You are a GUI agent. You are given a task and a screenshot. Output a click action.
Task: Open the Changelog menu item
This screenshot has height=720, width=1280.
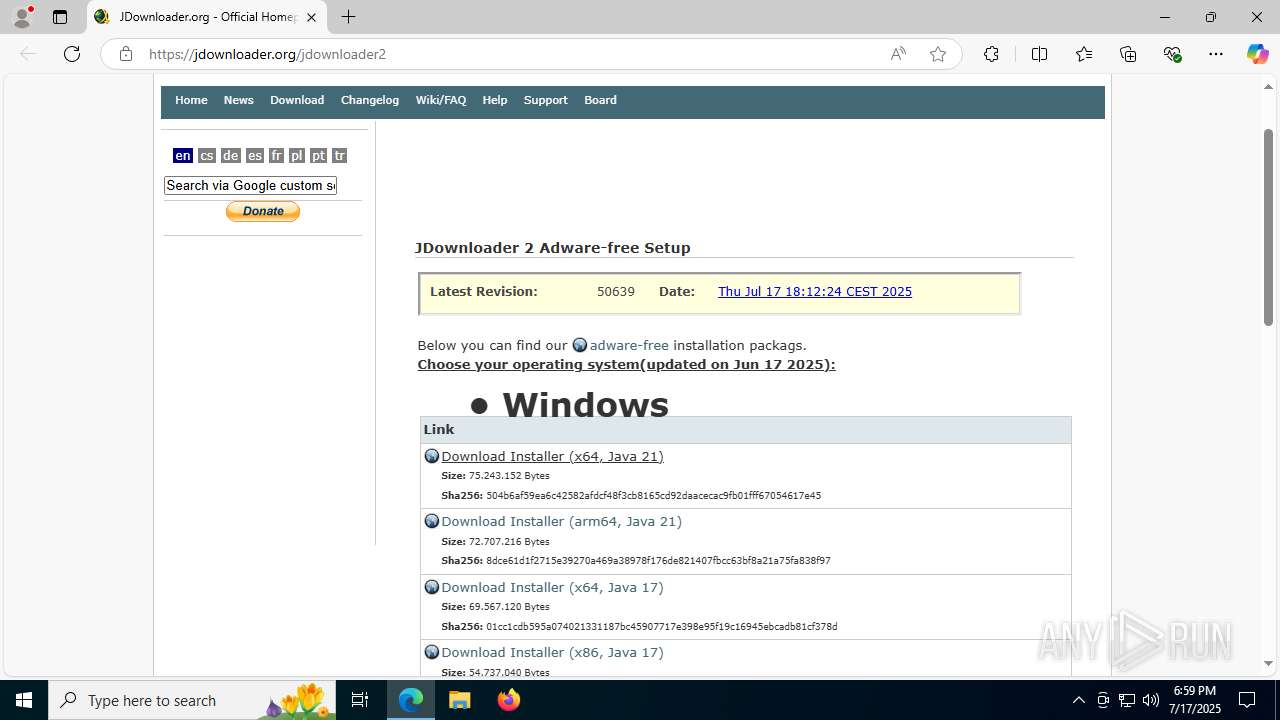tap(370, 100)
